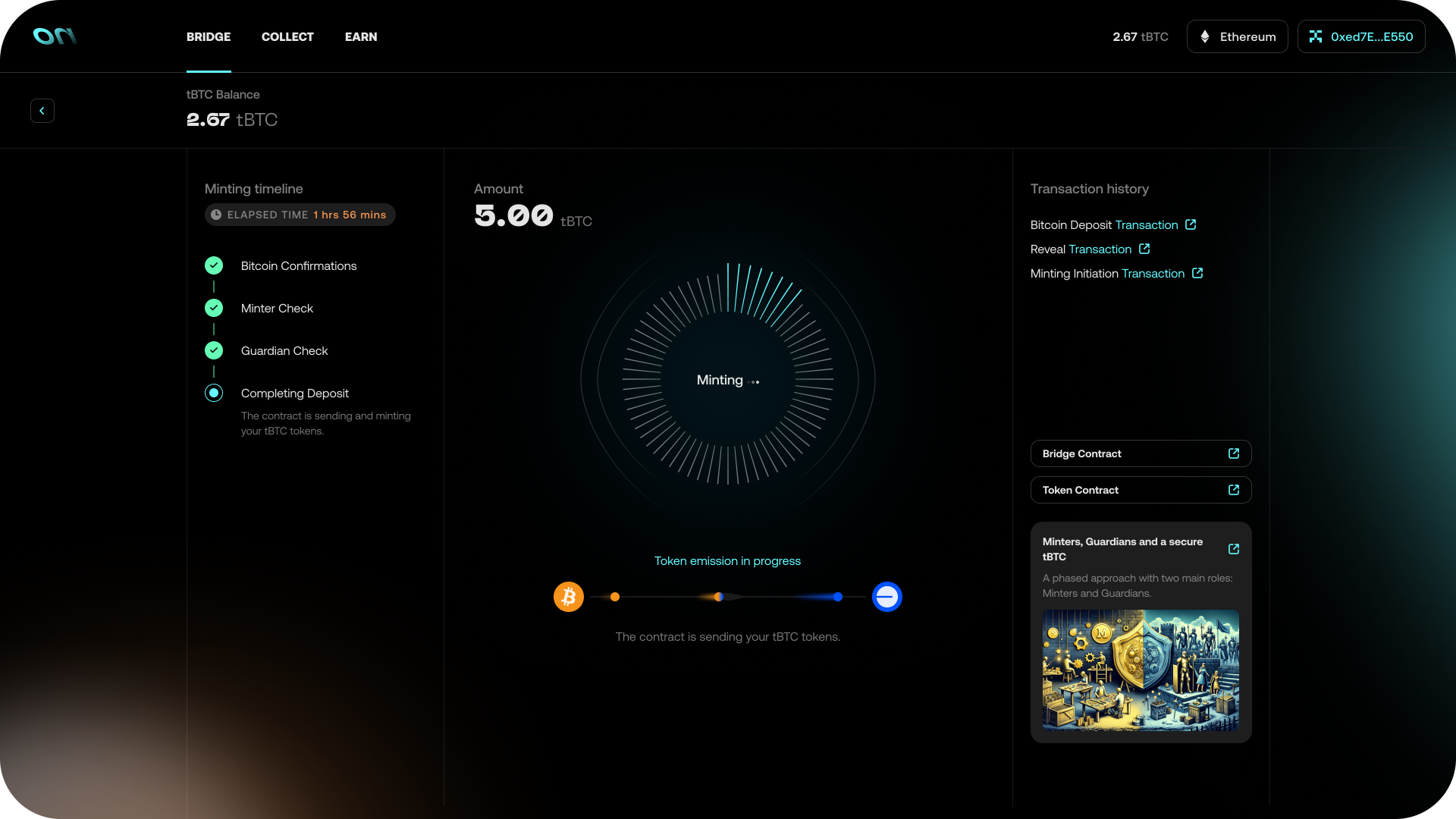Go back using the chevron button

point(42,111)
